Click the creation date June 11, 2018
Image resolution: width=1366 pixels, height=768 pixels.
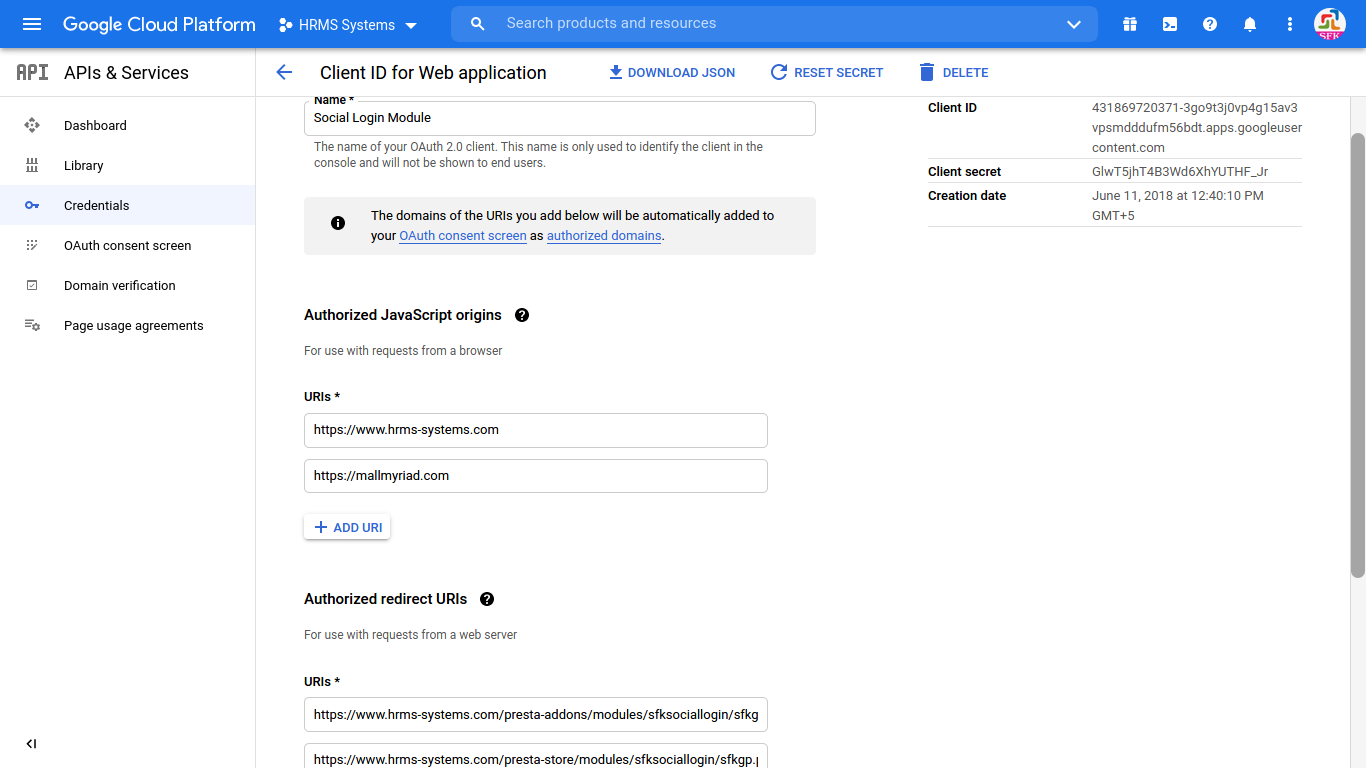pyautogui.click(x=1178, y=205)
